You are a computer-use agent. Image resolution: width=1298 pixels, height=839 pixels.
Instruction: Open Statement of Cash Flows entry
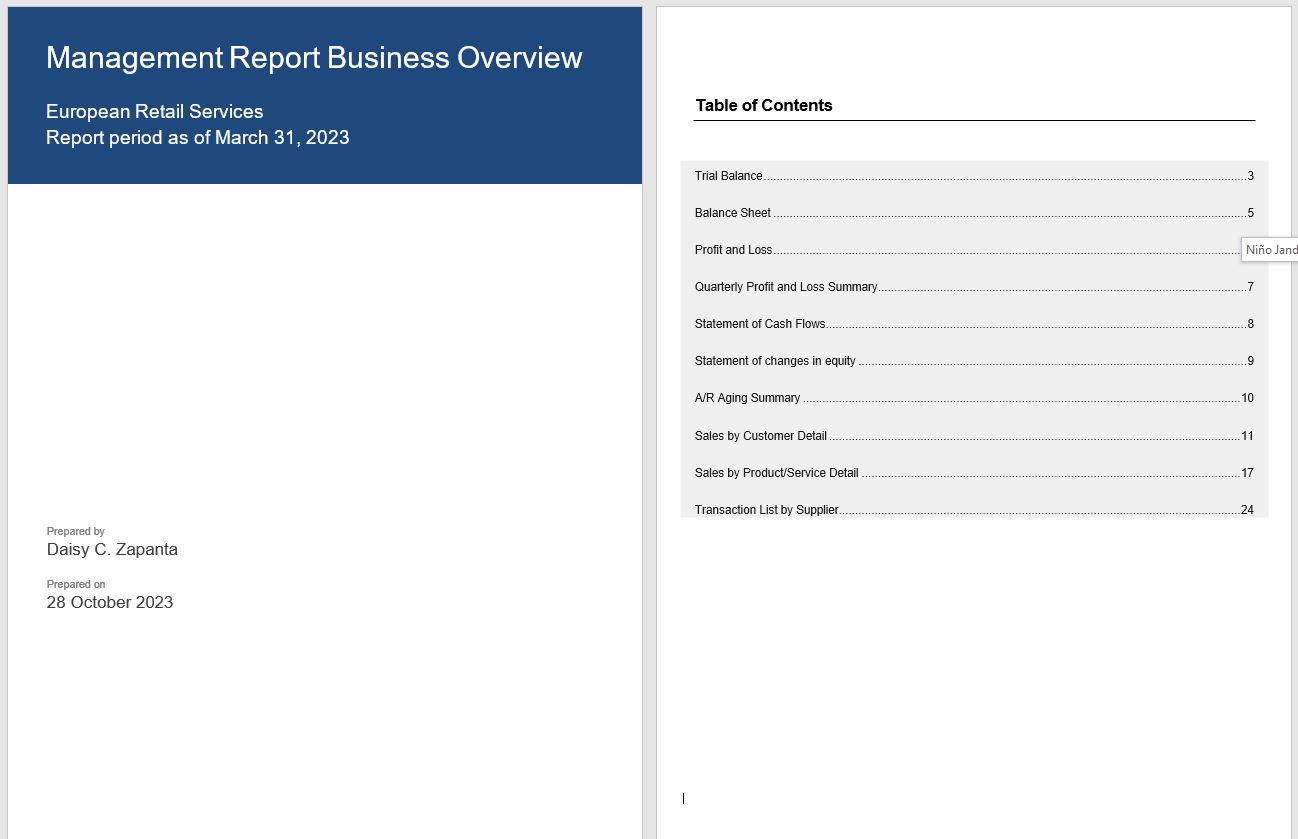click(760, 324)
